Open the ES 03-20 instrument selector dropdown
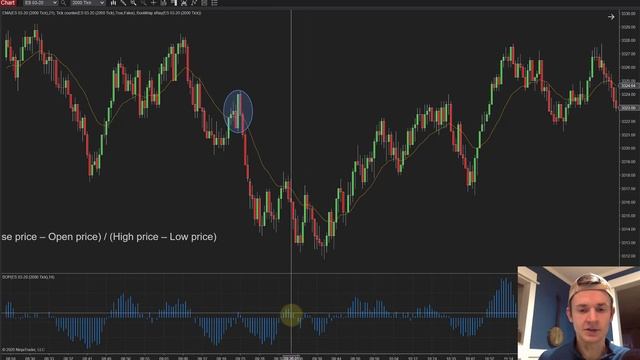This screenshot has width=640, height=360. (40, 3)
